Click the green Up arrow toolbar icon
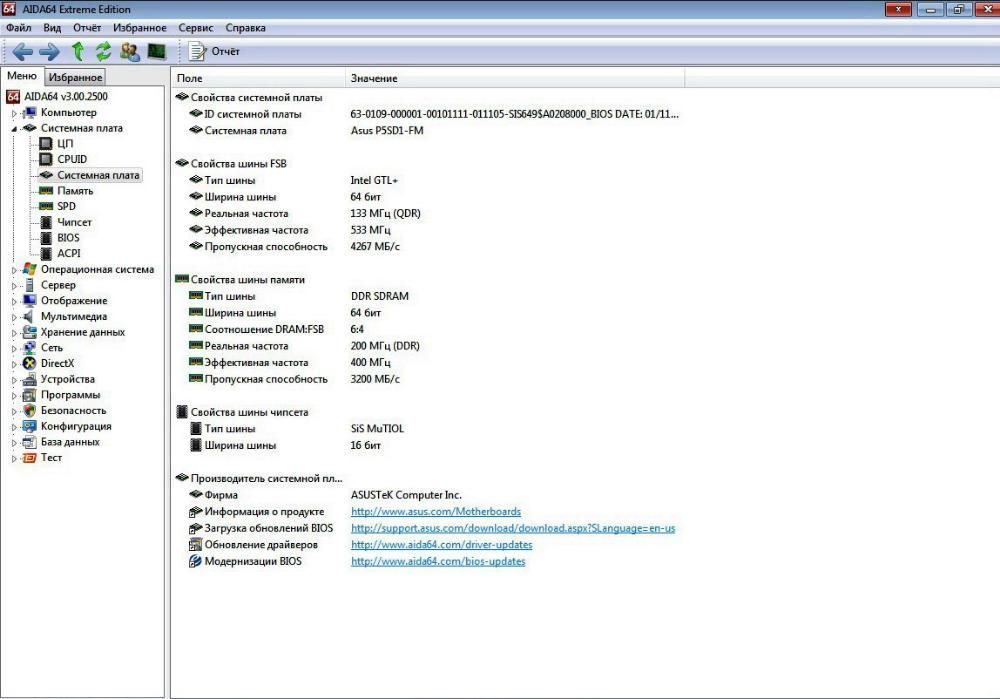1000x699 pixels. (78, 52)
